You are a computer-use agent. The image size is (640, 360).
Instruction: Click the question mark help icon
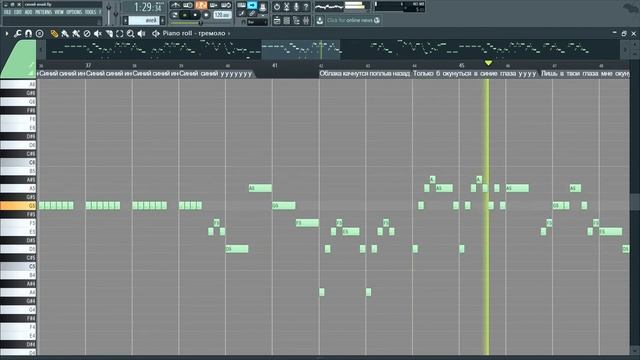tap(306, 7)
